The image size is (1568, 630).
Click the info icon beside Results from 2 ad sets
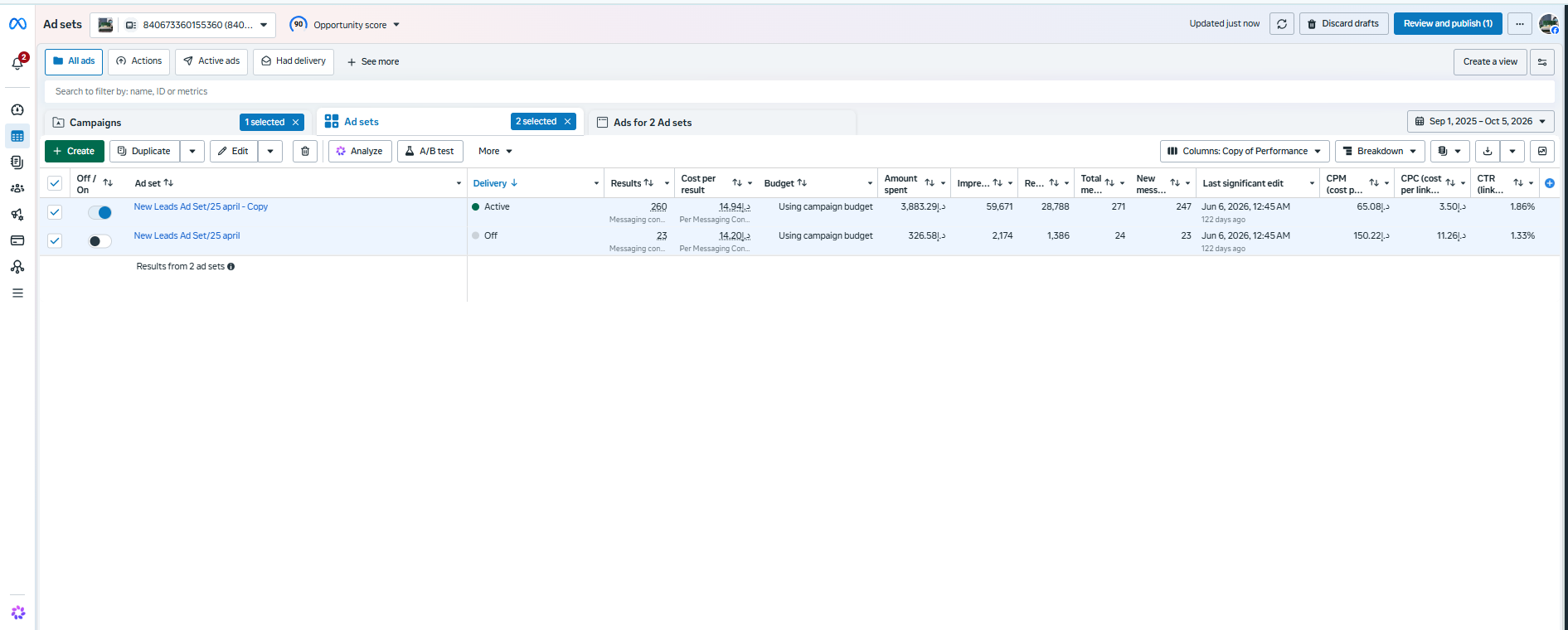pyautogui.click(x=231, y=266)
